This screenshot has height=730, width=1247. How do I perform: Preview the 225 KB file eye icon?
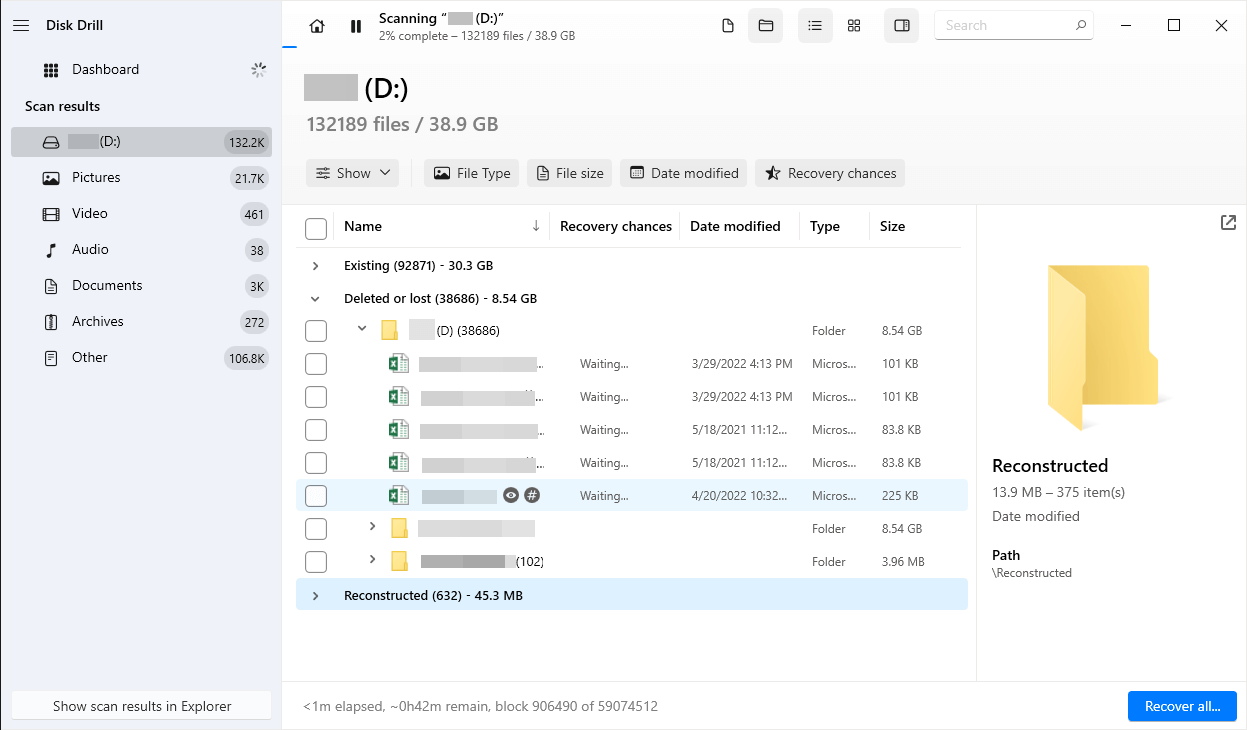coord(511,496)
